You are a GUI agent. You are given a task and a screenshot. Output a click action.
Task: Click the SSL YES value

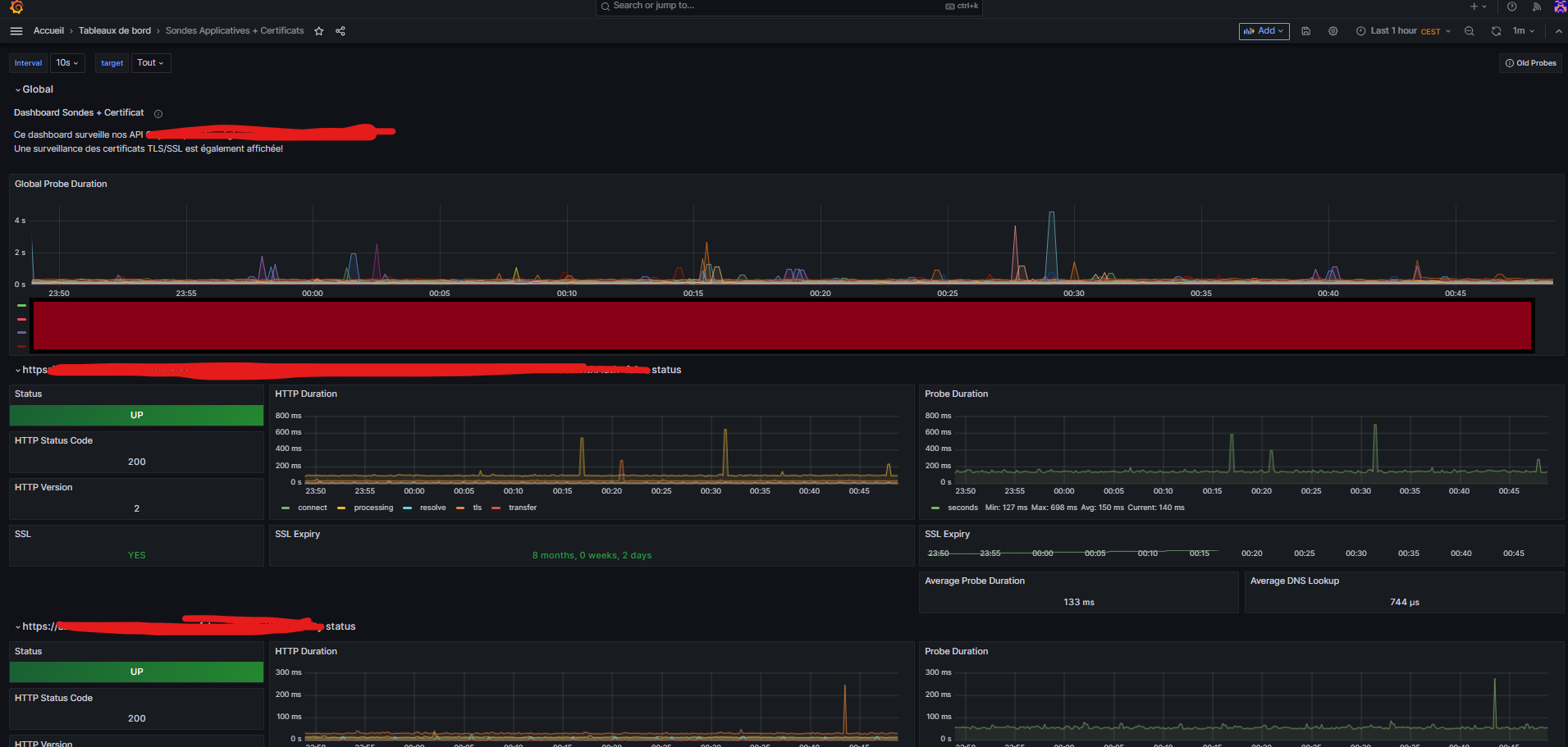(x=136, y=556)
